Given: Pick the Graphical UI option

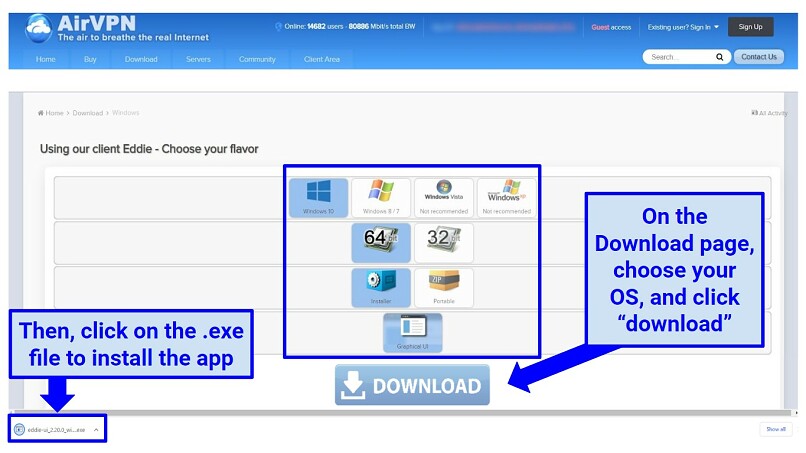Looking at the screenshot, I should point(412,332).
